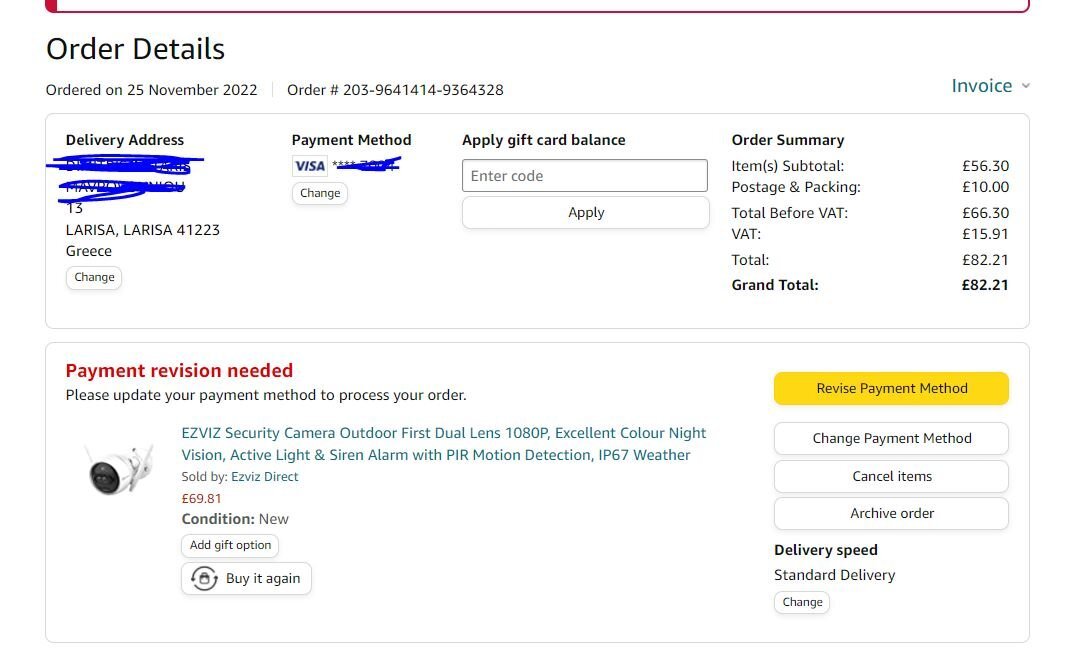Visit the Ezviz Direct seller page
This screenshot has height=667, width=1087.
pyautogui.click(x=264, y=477)
